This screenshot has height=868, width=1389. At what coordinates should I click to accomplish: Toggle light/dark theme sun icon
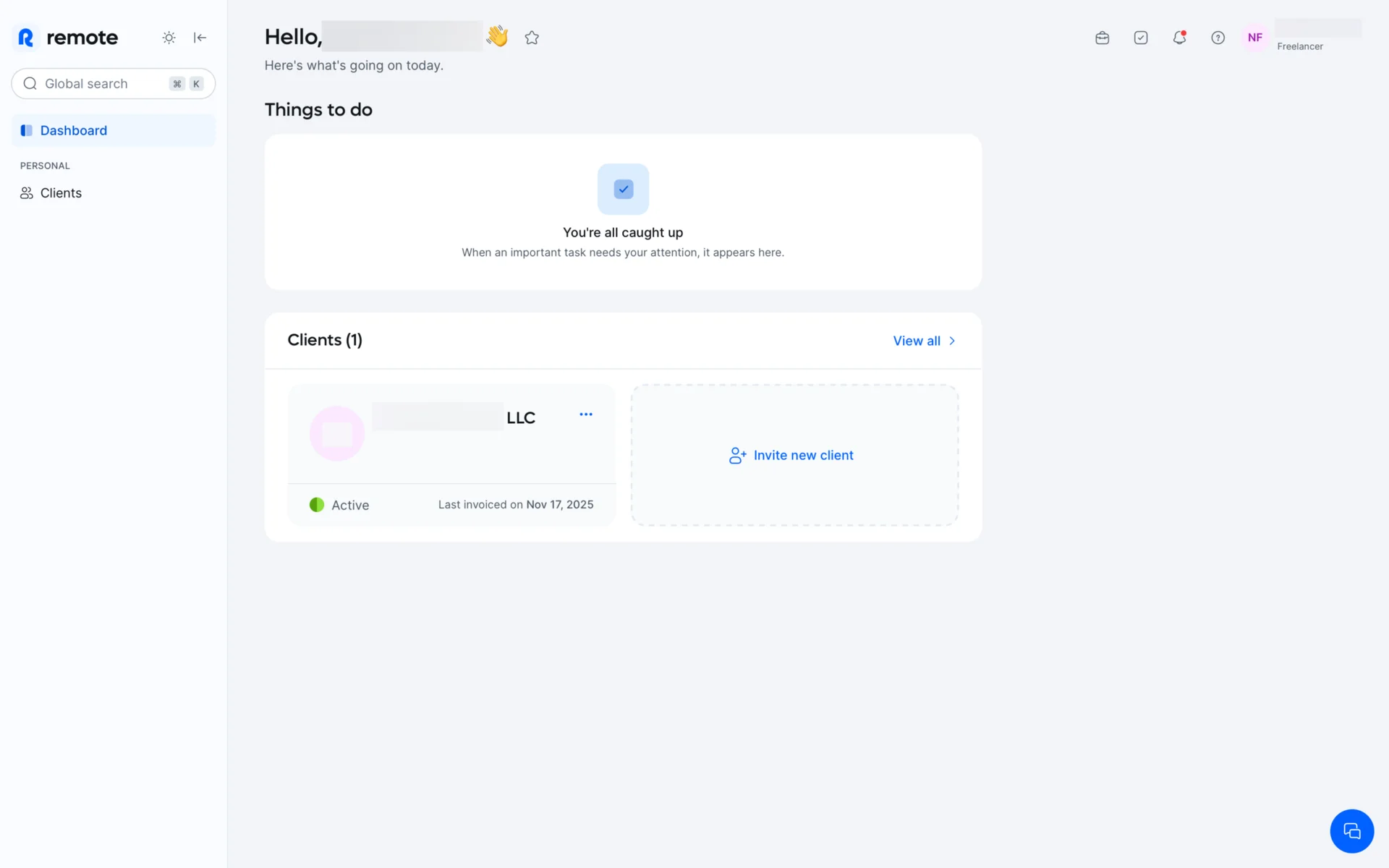click(x=169, y=38)
